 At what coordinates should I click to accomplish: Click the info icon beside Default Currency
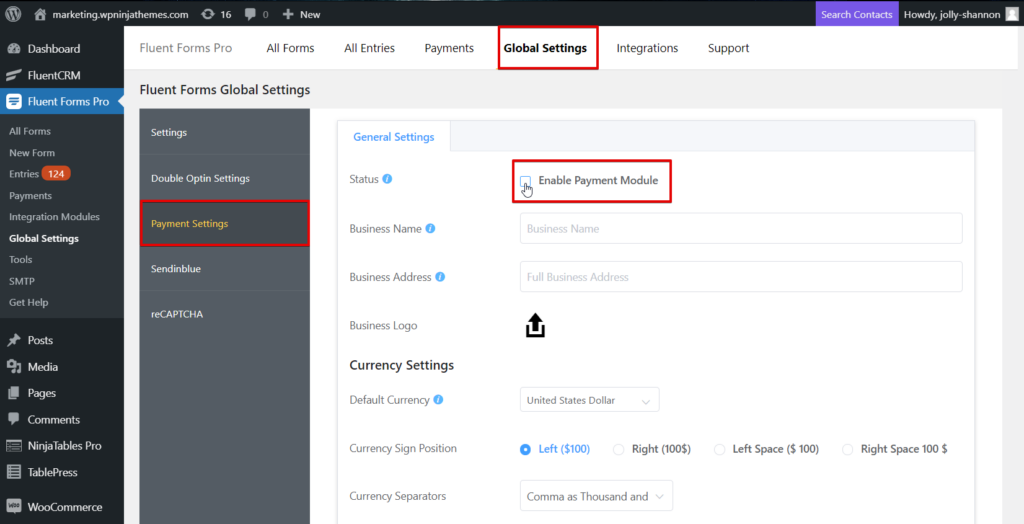(x=438, y=400)
